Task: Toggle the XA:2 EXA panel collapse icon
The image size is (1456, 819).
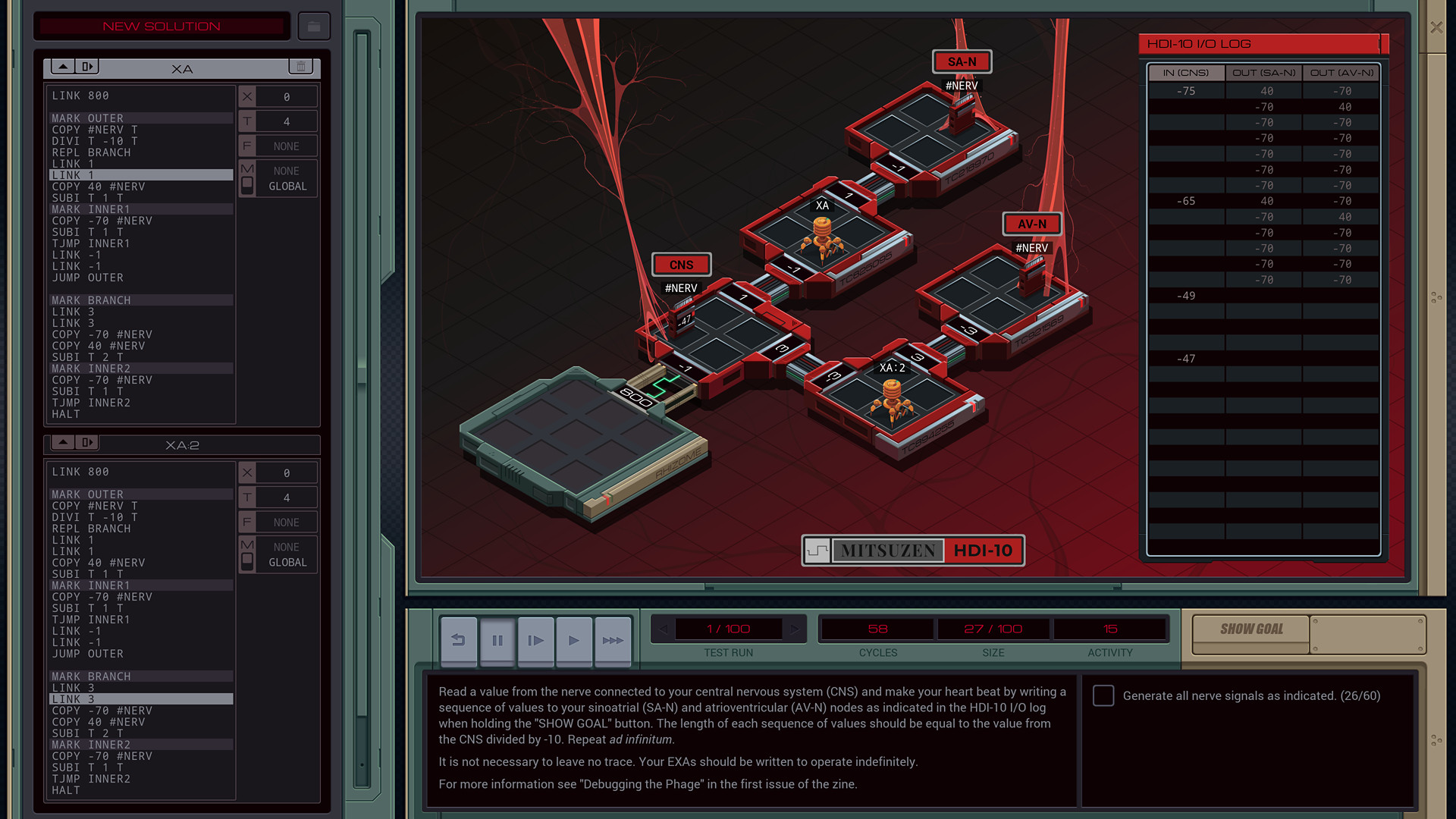Action: tap(63, 442)
